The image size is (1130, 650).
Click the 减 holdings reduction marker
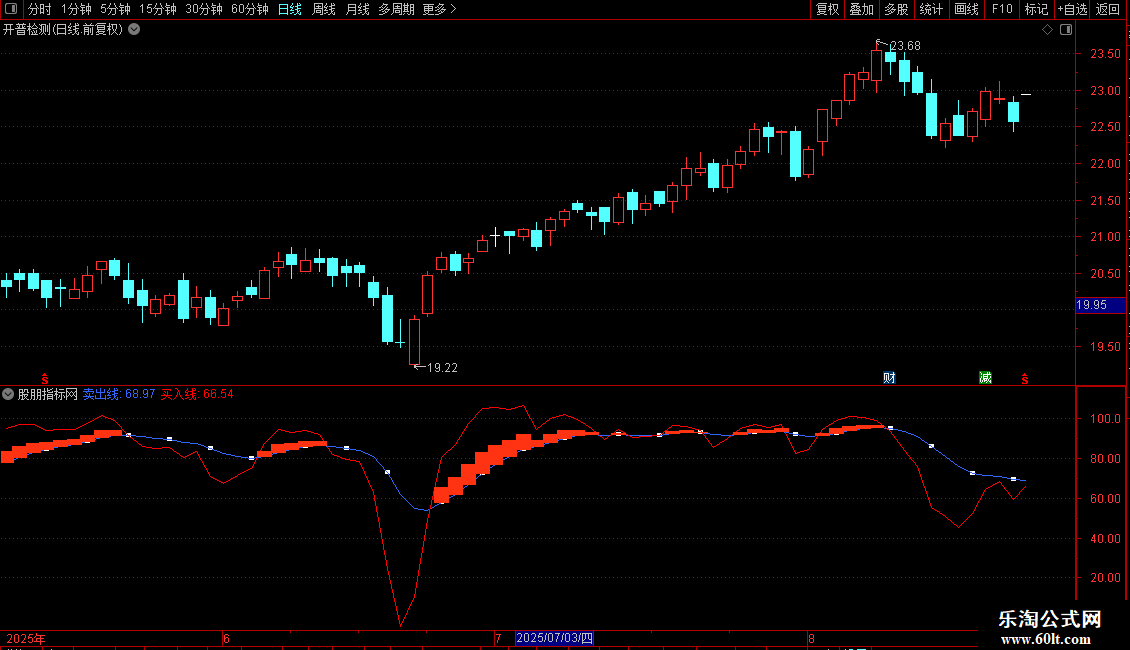(985, 378)
